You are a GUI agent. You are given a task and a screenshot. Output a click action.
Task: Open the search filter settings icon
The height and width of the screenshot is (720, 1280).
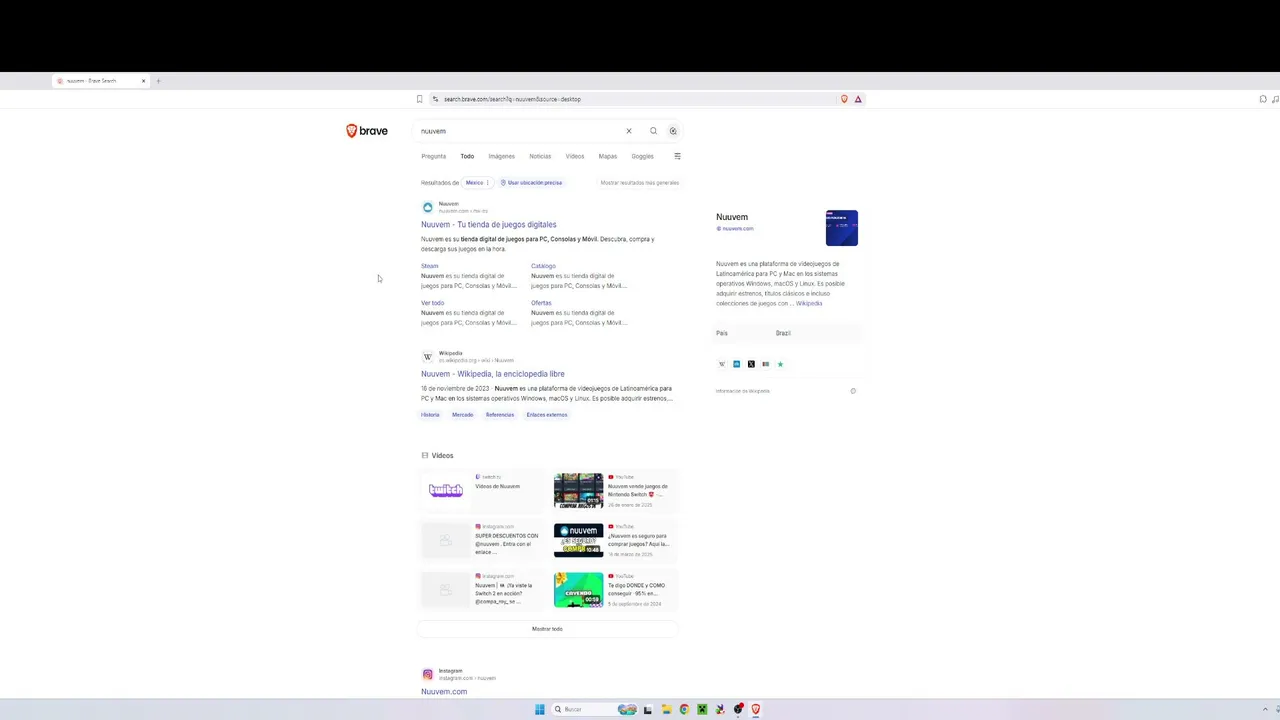pyautogui.click(x=677, y=156)
